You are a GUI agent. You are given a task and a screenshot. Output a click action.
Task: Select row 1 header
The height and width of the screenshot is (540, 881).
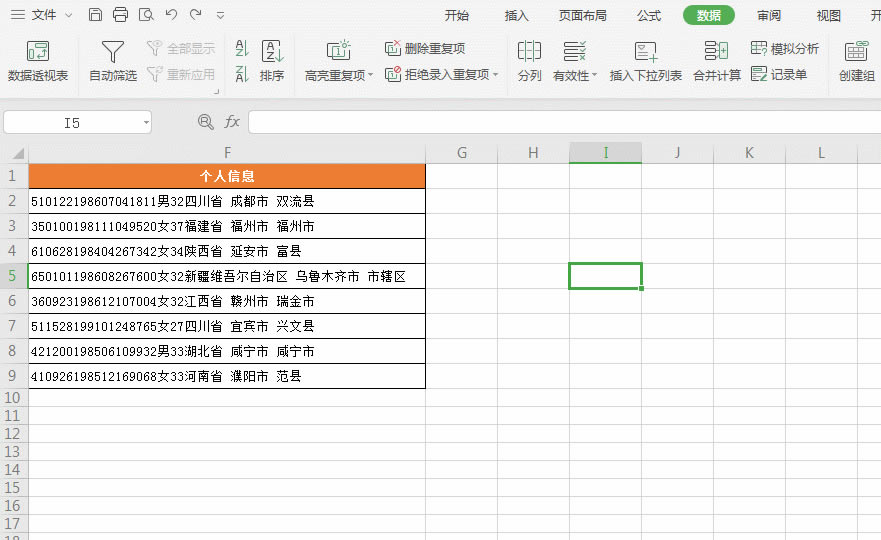tap(13, 176)
